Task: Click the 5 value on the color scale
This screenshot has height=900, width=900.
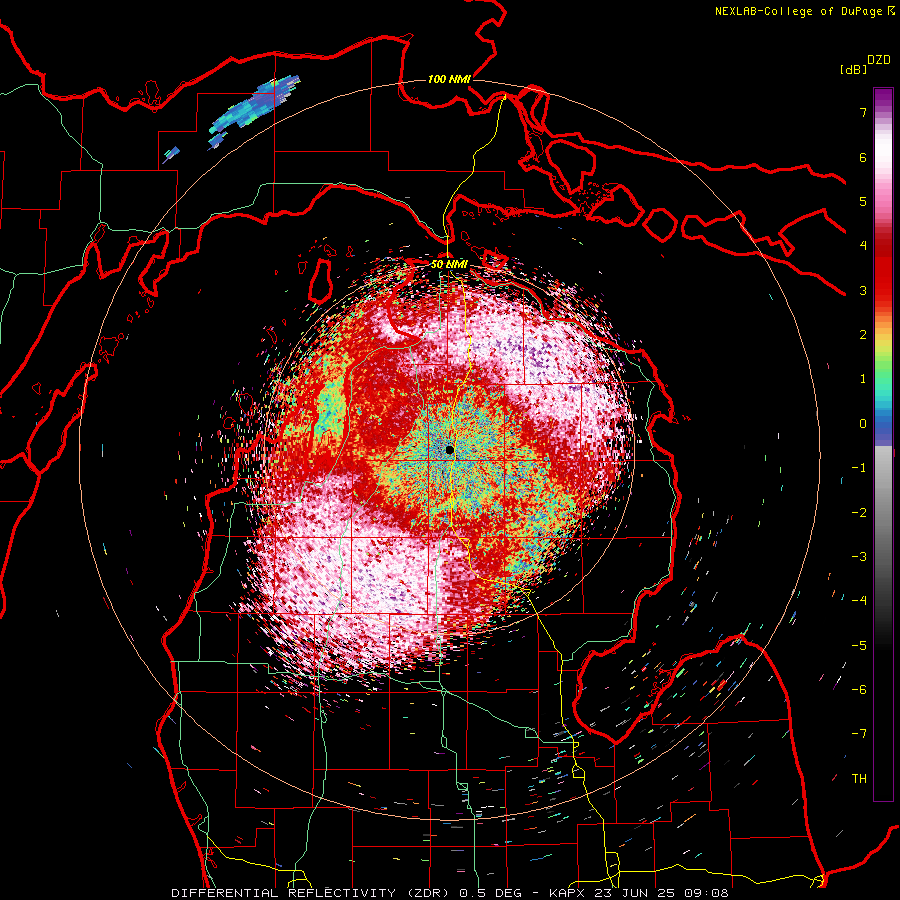Action: [863, 201]
